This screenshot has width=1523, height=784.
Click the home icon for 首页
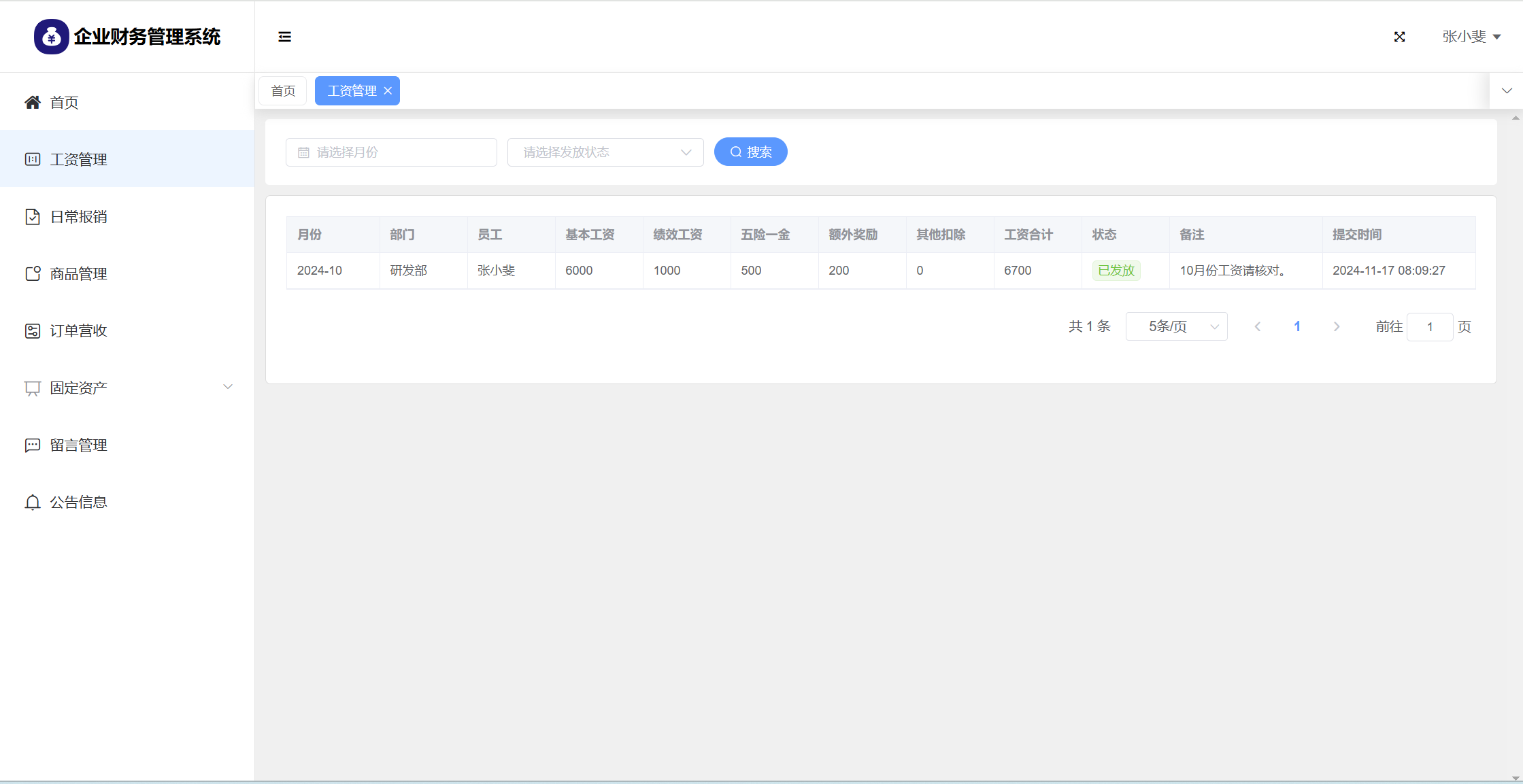click(x=32, y=103)
